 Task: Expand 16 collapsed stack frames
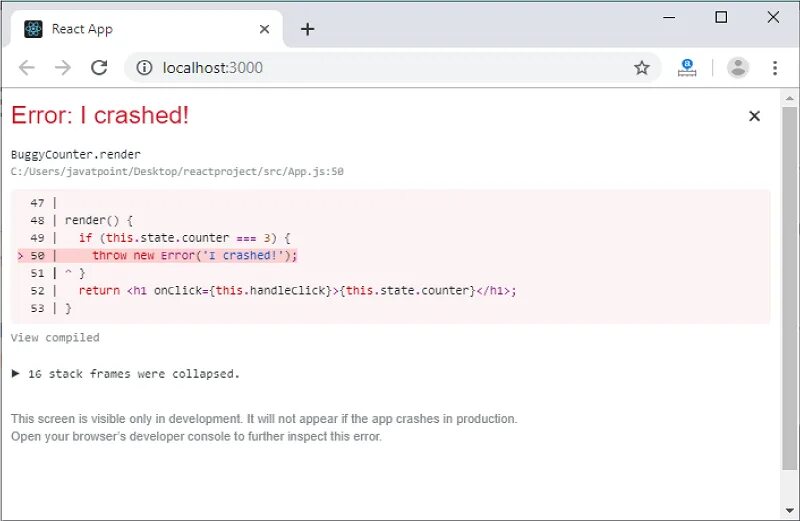[x=125, y=374]
